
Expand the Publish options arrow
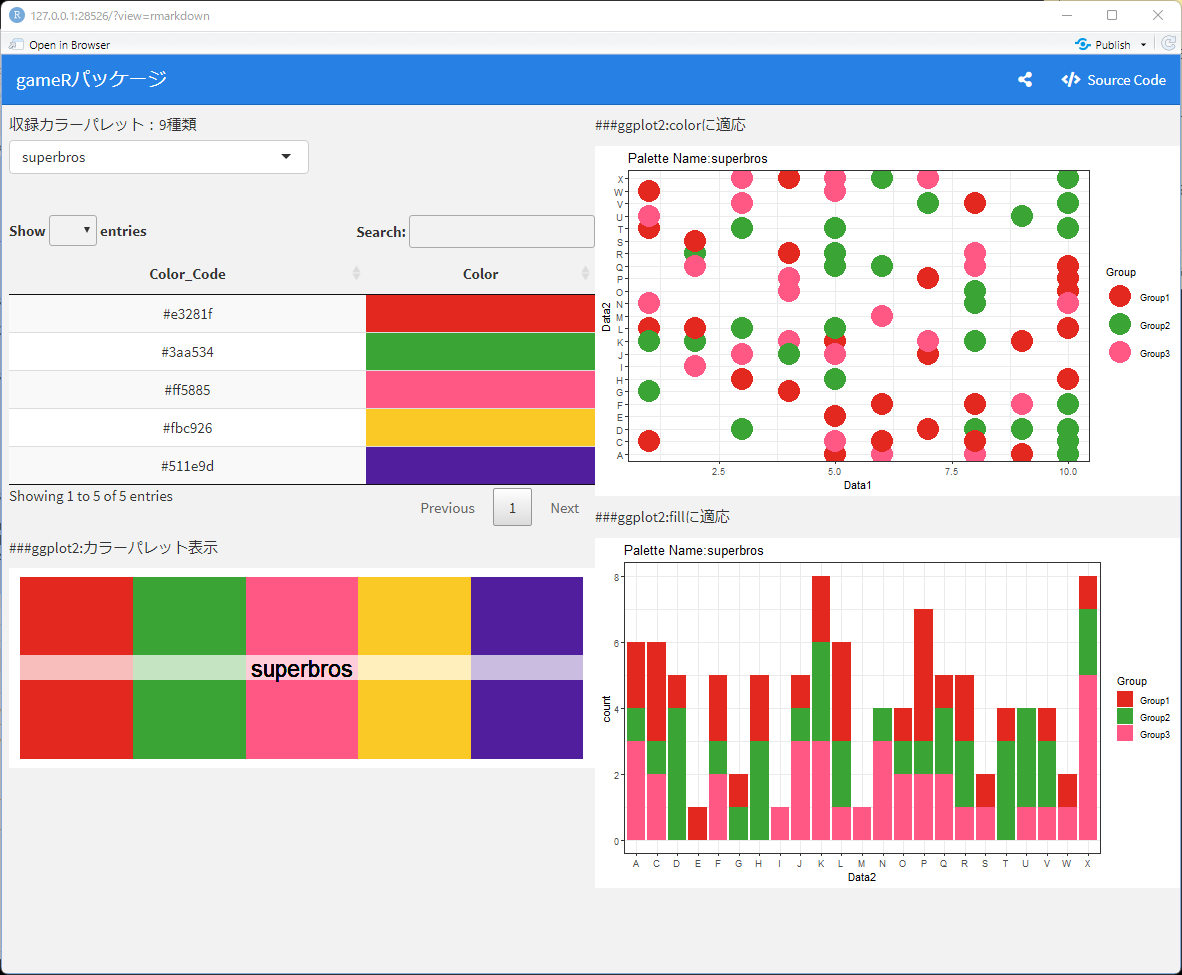(1143, 44)
